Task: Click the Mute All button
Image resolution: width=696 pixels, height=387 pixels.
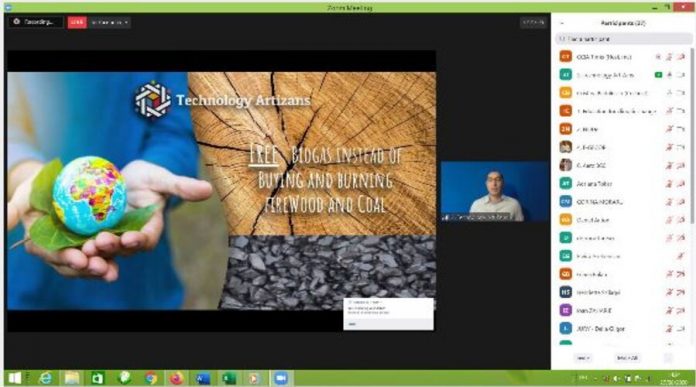Action: pyautogui.click(x=627, y=358)
